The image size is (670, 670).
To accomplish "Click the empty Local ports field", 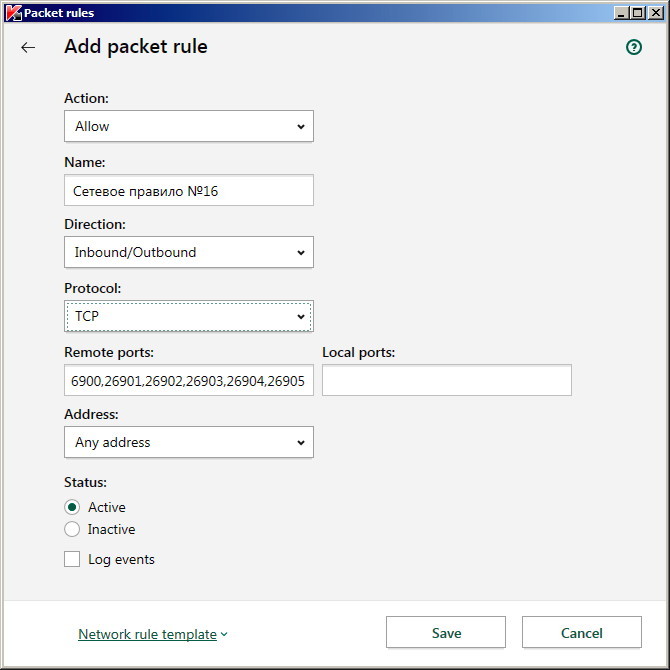I will coord(447,380).
